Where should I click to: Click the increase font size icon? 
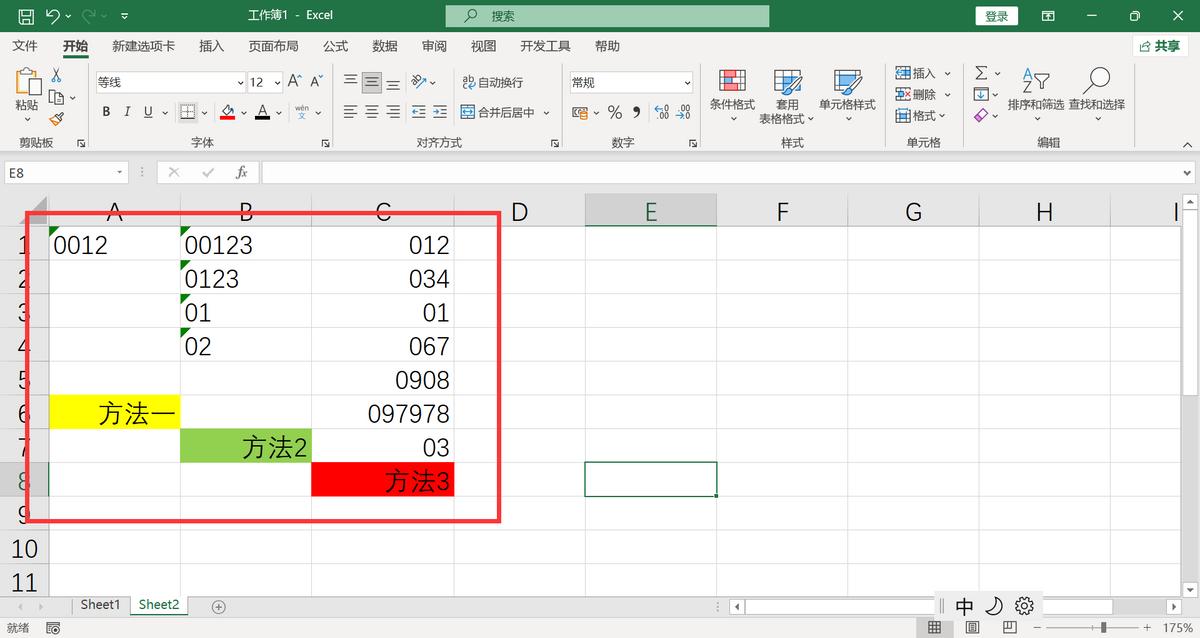[294, 82]
